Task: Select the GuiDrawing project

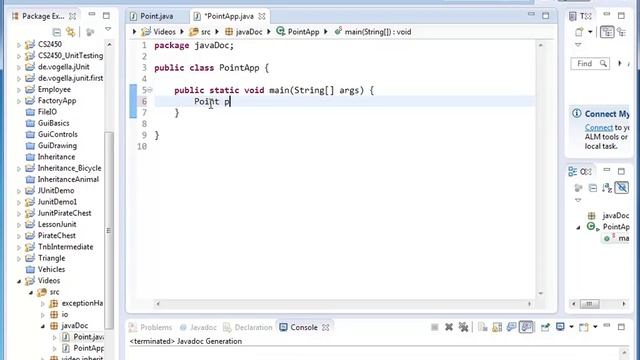Action: tap(57, 146)
